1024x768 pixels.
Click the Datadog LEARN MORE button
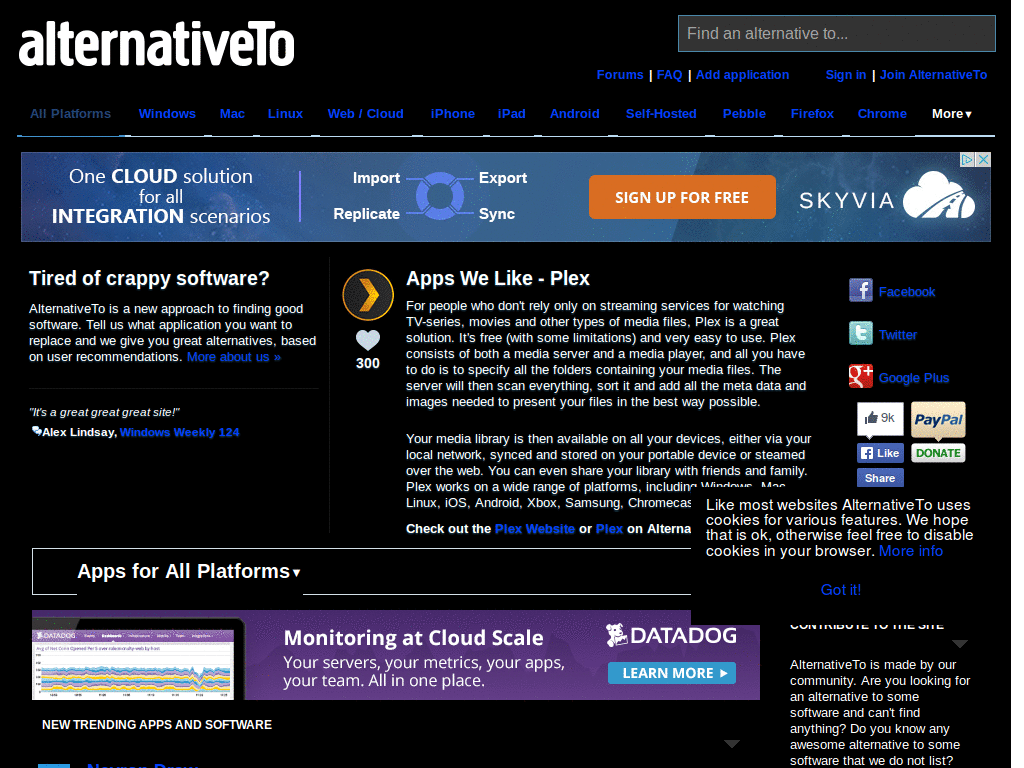(x=672, y=673)
